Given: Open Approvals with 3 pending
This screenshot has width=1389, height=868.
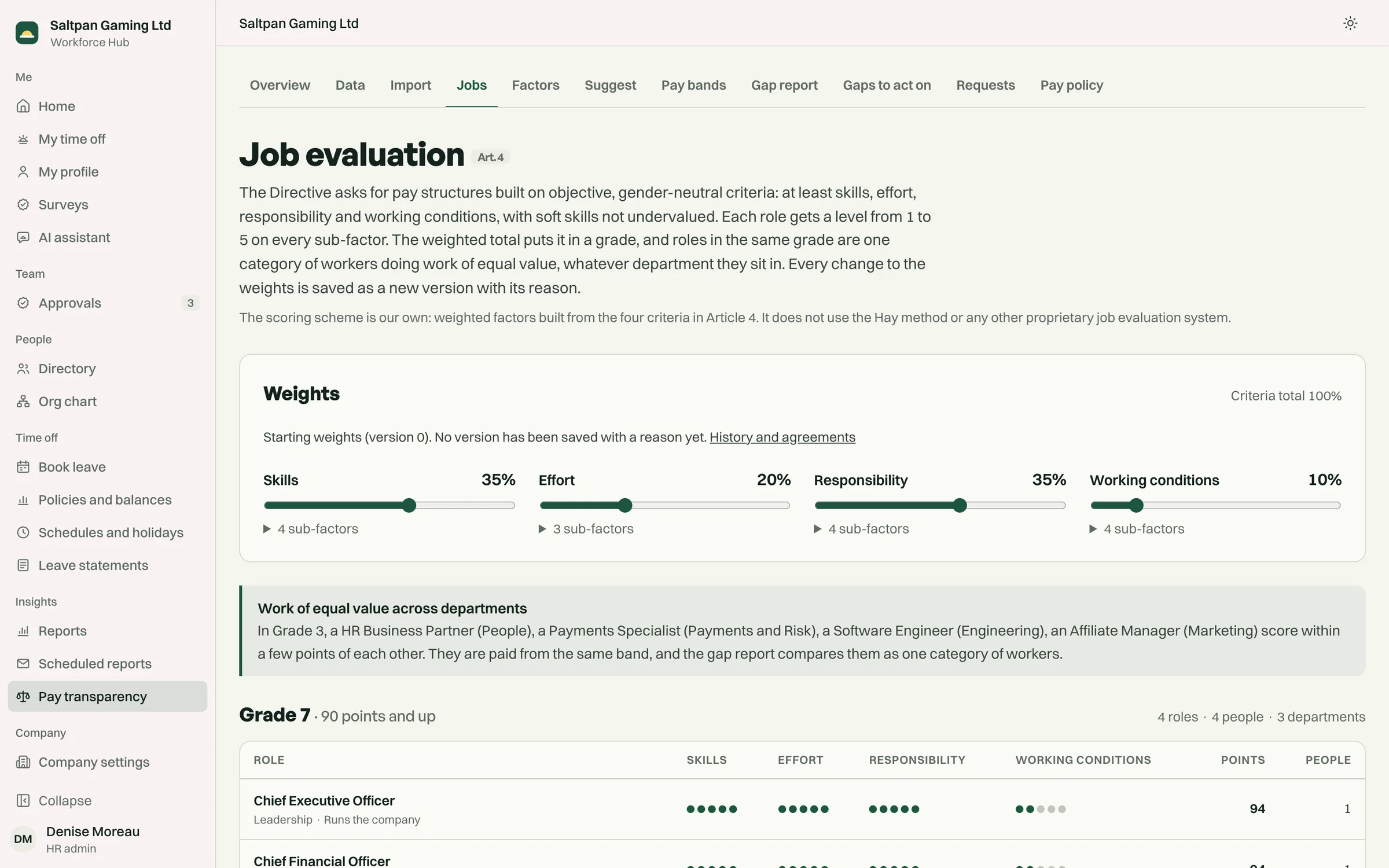Looking at the screenshot, I should [108, 303].
